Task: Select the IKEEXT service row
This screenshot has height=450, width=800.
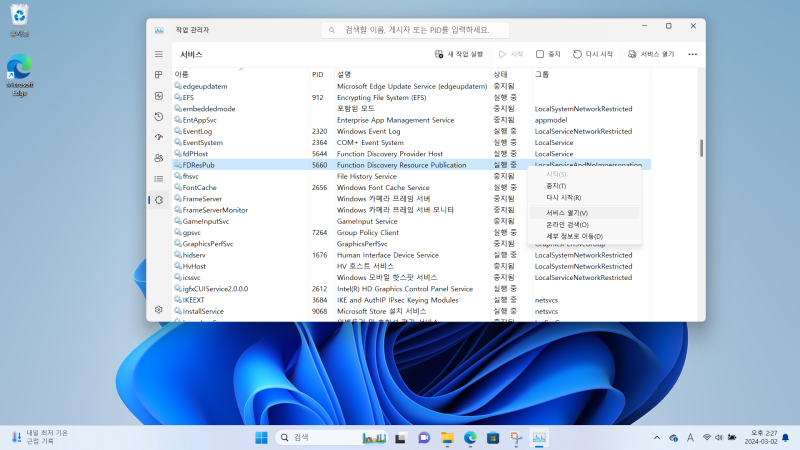Action: (x=411, y=300)
